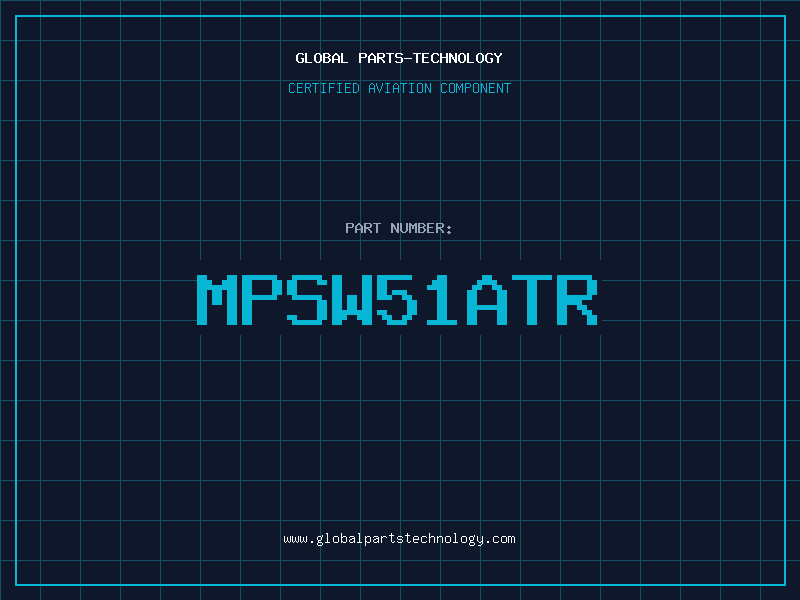Open www.globalpartstechnology.com link
This screenshot has height=600, width=800.
click(399, 539)
